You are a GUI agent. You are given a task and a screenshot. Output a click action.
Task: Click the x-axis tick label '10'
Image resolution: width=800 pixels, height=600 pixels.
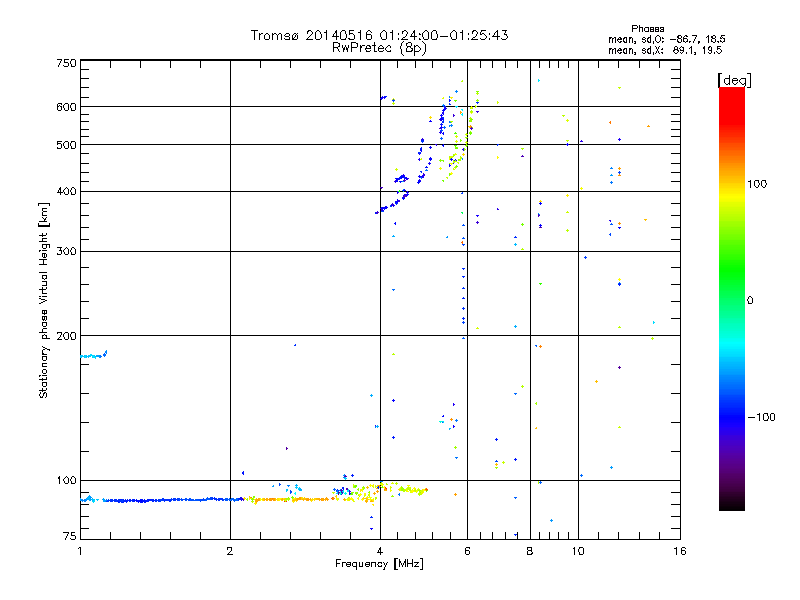[x=578, y=551]
